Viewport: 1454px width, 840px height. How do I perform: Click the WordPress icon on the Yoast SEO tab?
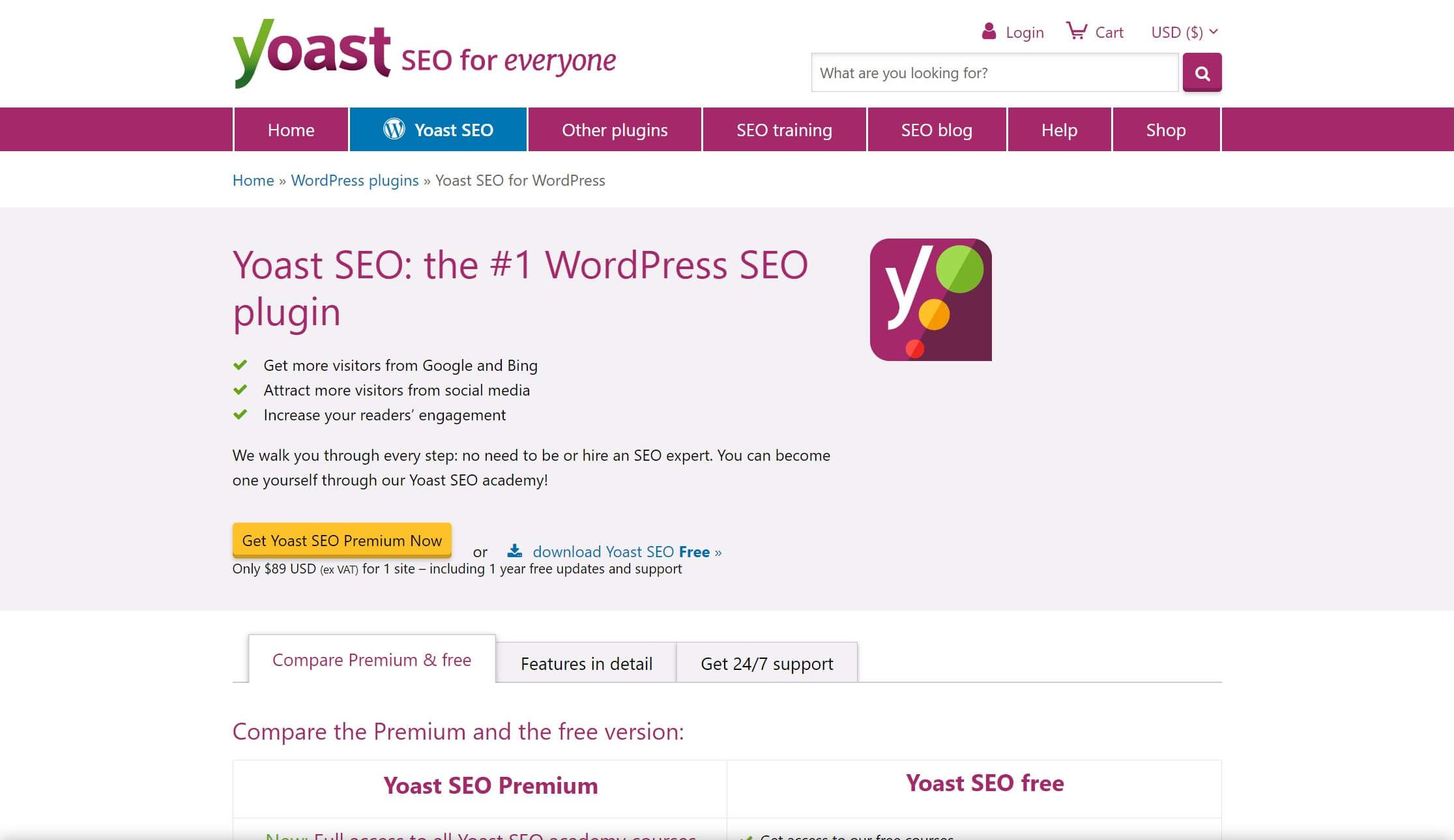tap(393, 129)
